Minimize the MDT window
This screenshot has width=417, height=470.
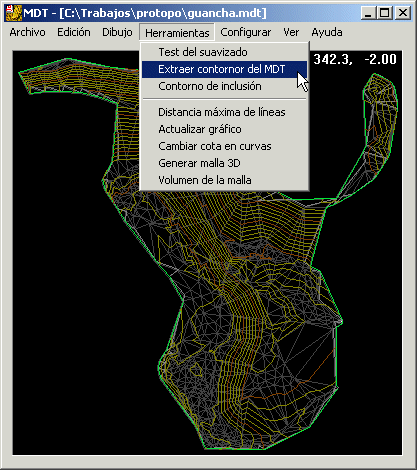(x=368, y=13)
